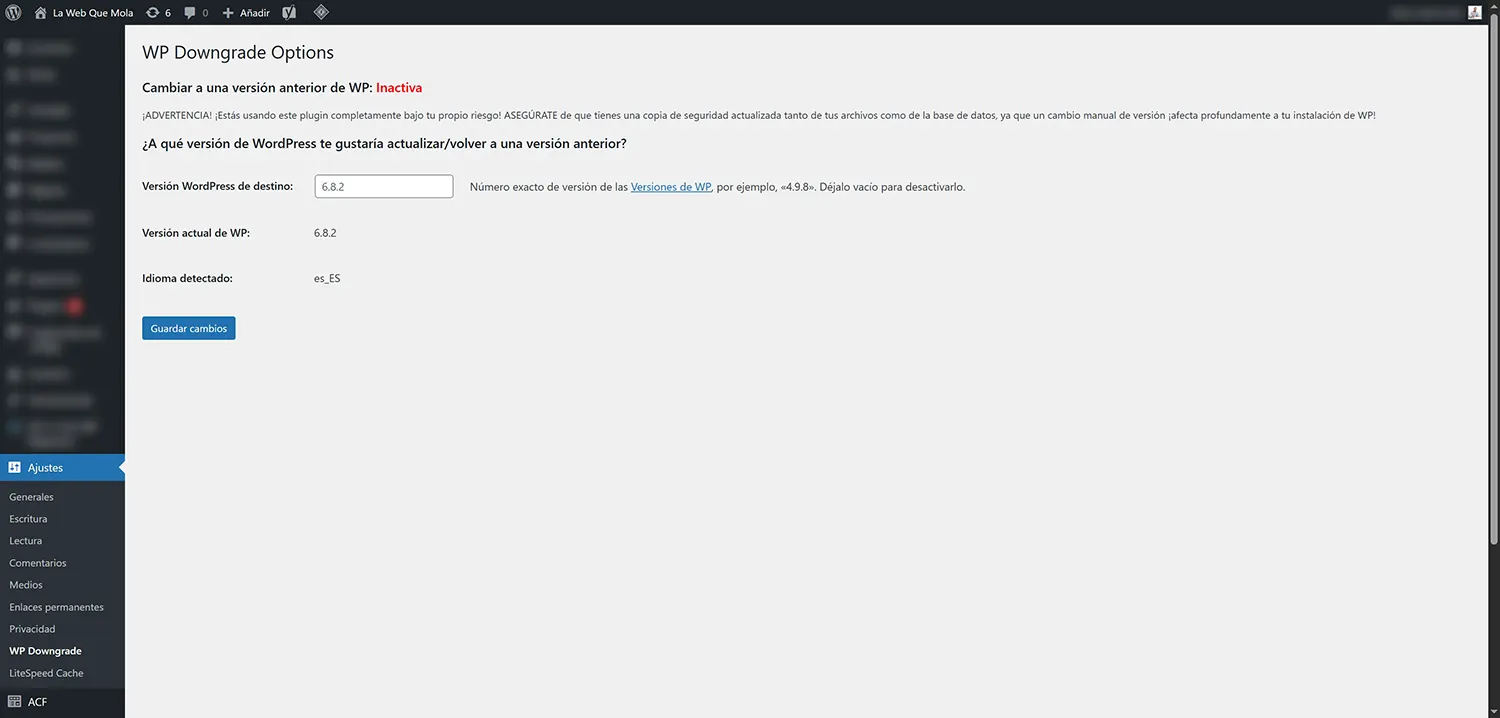
Task: Click the comments bubble icon
Action: pos(191,12)
